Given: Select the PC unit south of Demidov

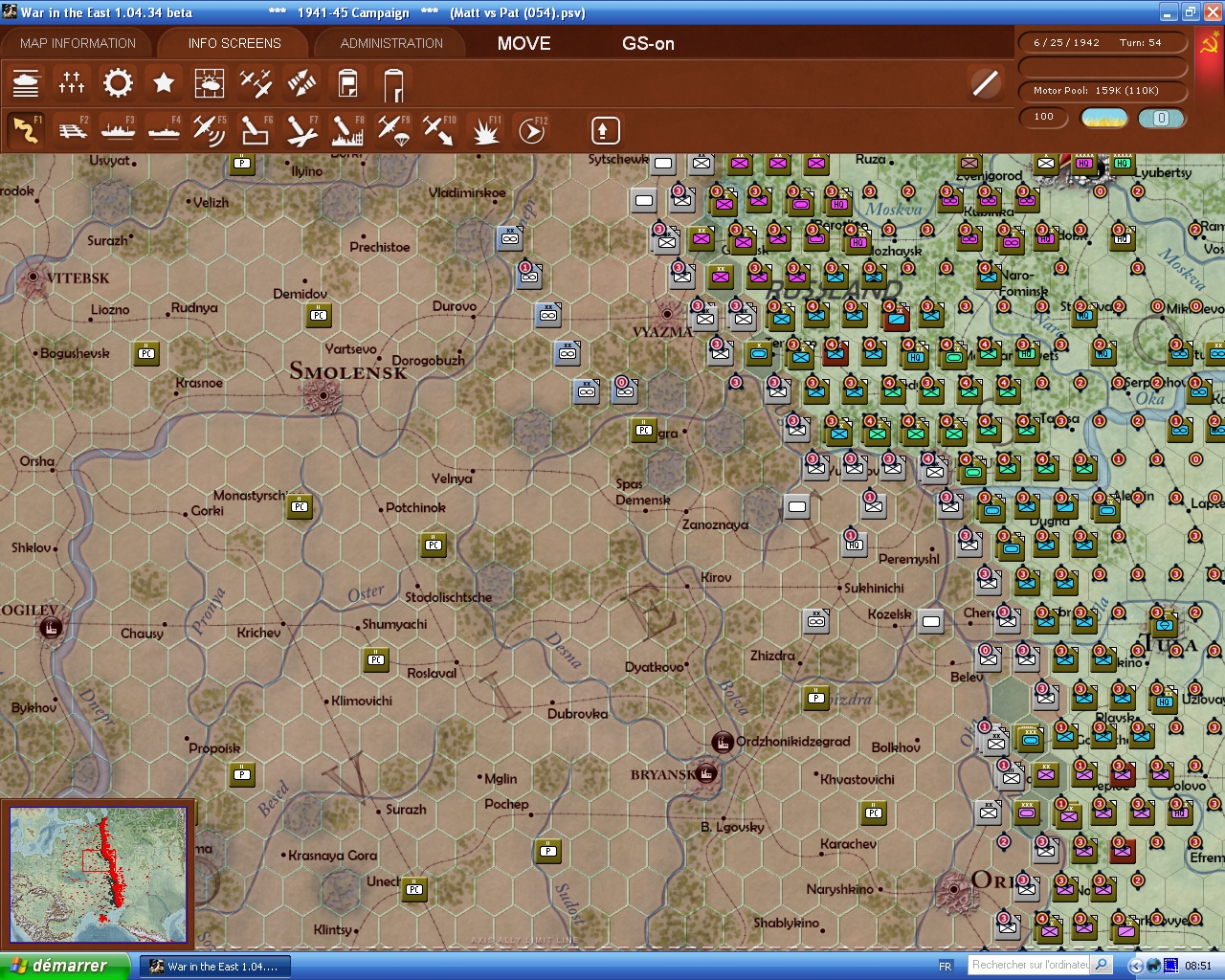Looking at the screenshot, I should coord(319,315).
